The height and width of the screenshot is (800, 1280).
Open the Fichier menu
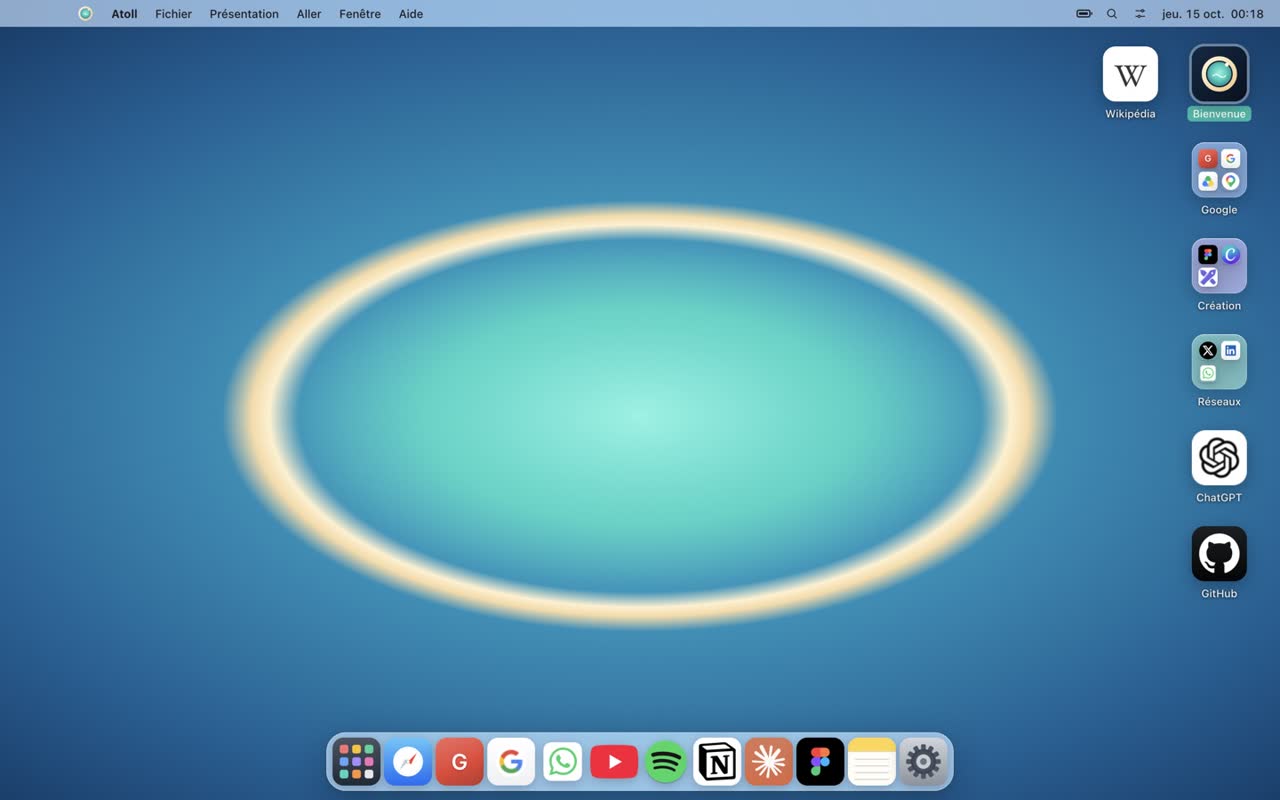coord(173,14)
